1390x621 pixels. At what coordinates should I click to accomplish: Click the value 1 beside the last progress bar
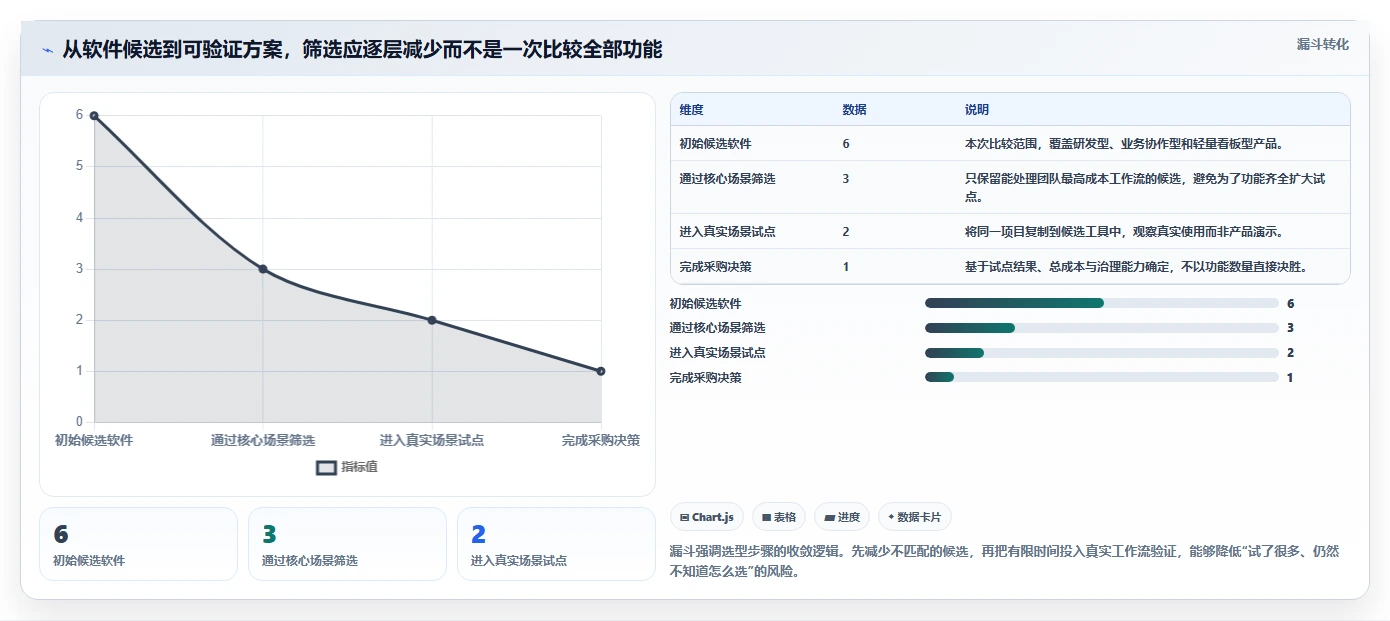(x=1291, y=378)
